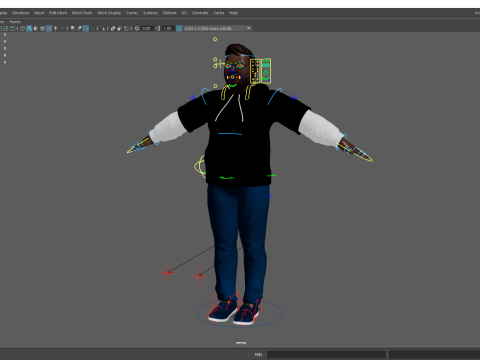Select the outer red knee locator
The width and height of the screenshot is (480, 360).
point(167,273)
